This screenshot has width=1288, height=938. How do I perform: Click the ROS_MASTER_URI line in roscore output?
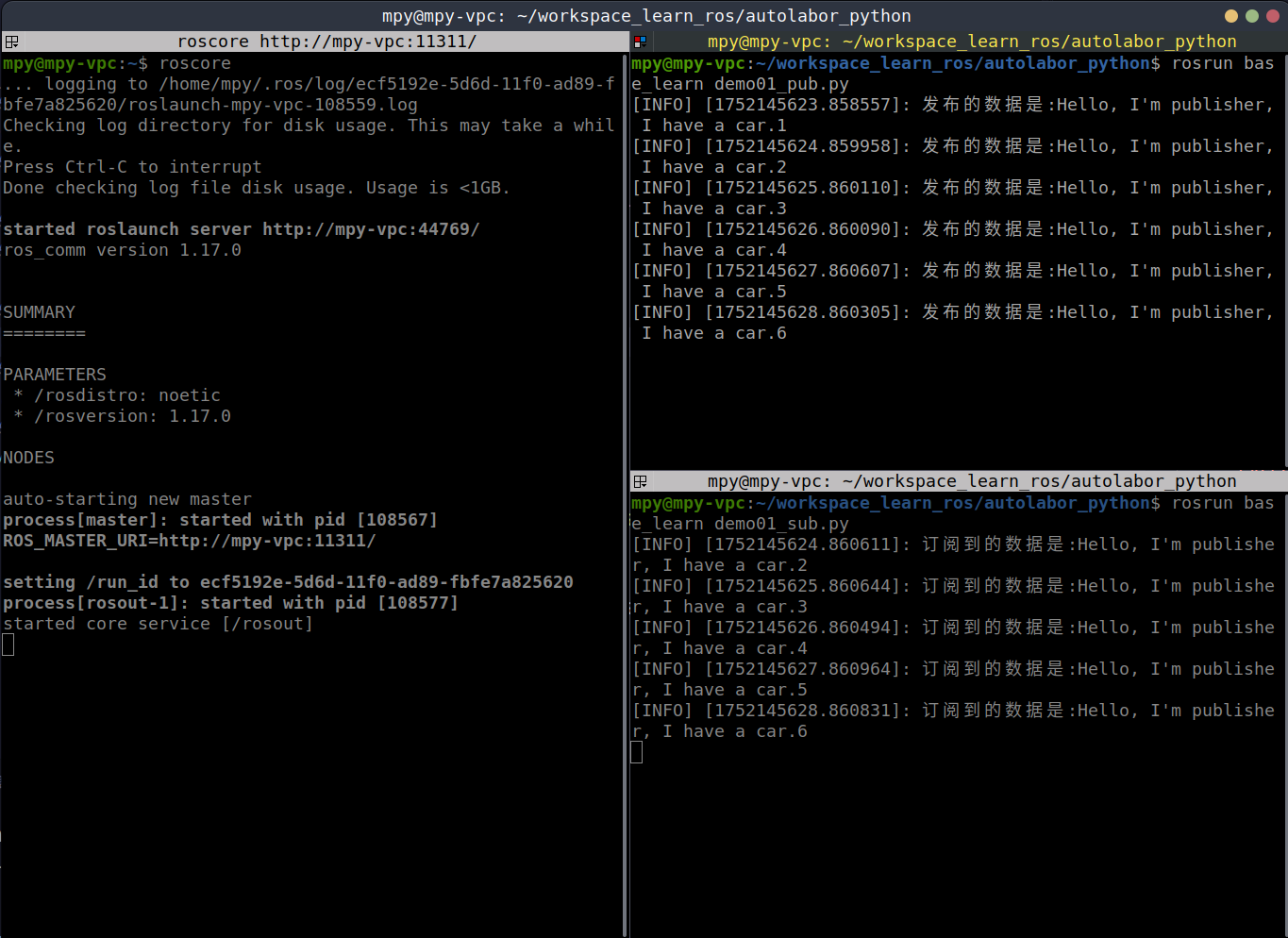coord(189,541)
